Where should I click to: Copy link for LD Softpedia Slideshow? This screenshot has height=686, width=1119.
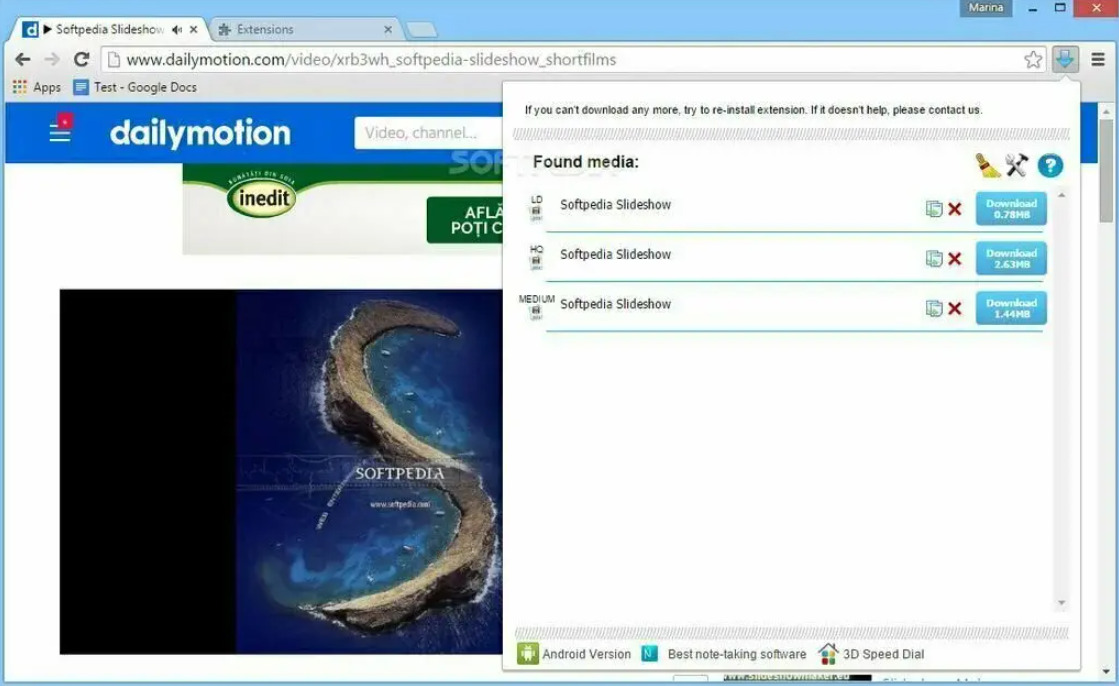(933, 208)
